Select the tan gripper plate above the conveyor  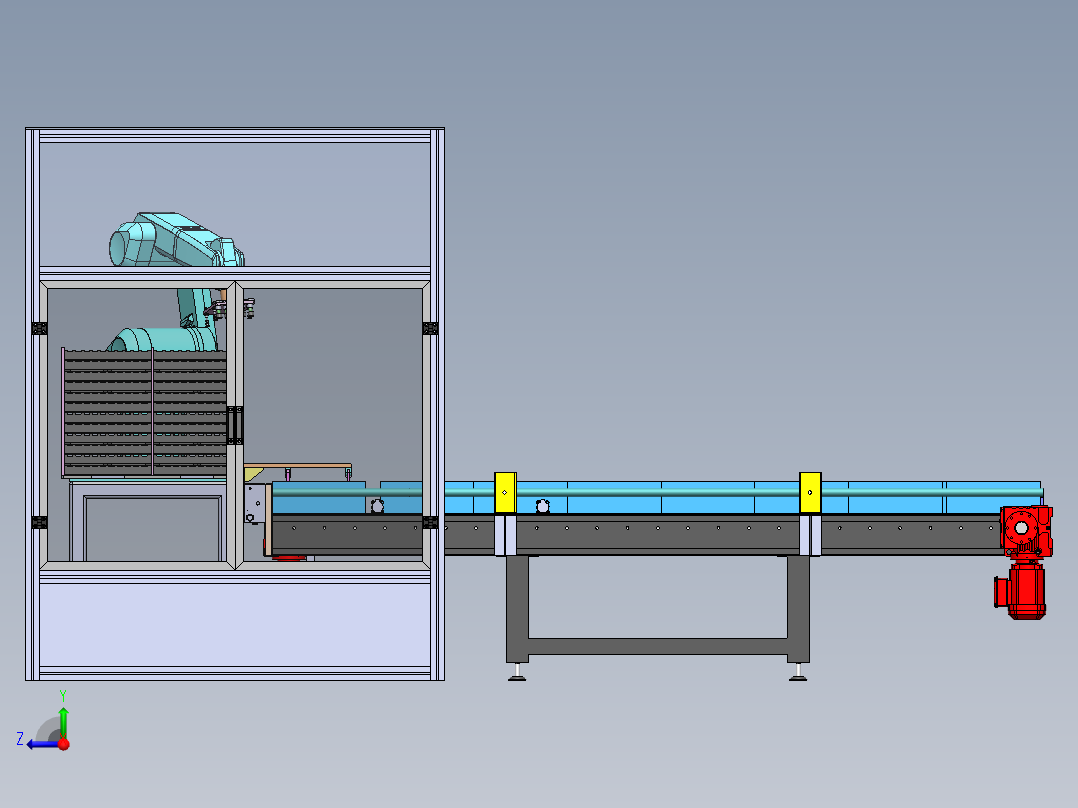coord(298,466)
